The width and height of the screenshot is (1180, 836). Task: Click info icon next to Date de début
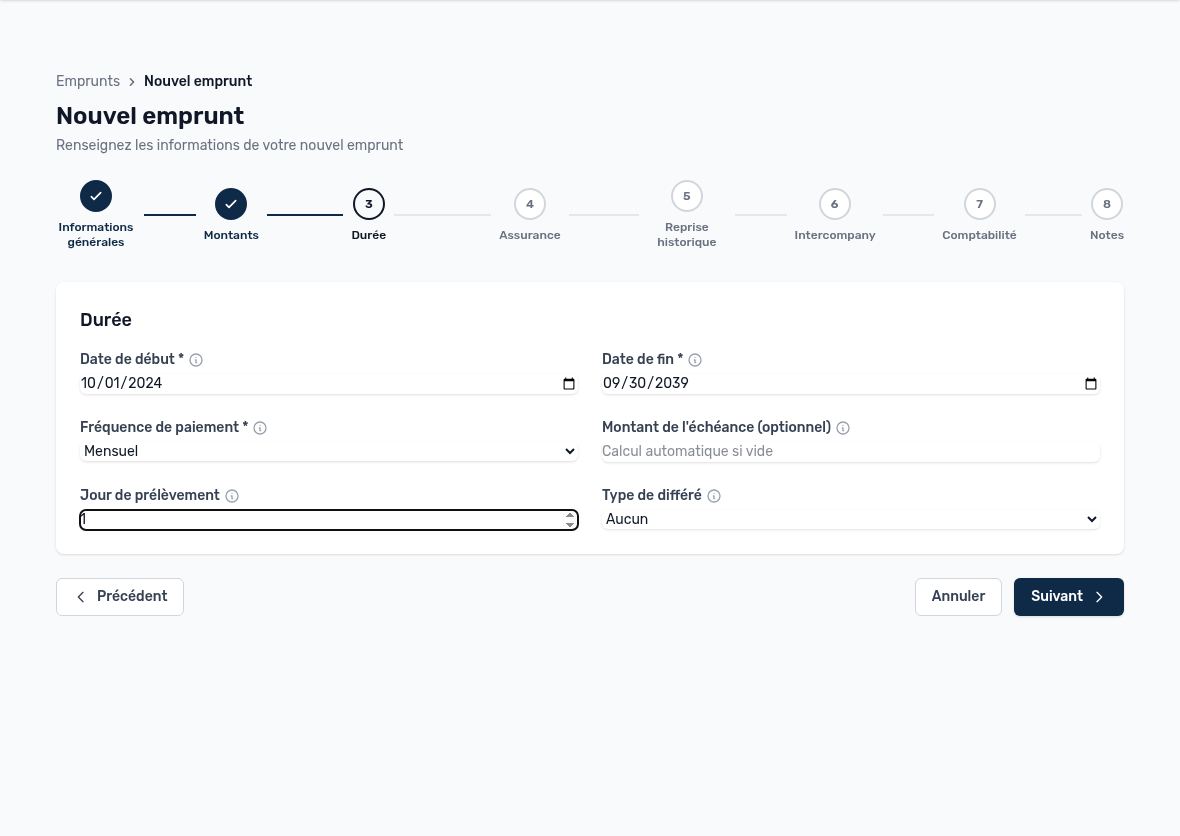point(196,360)
